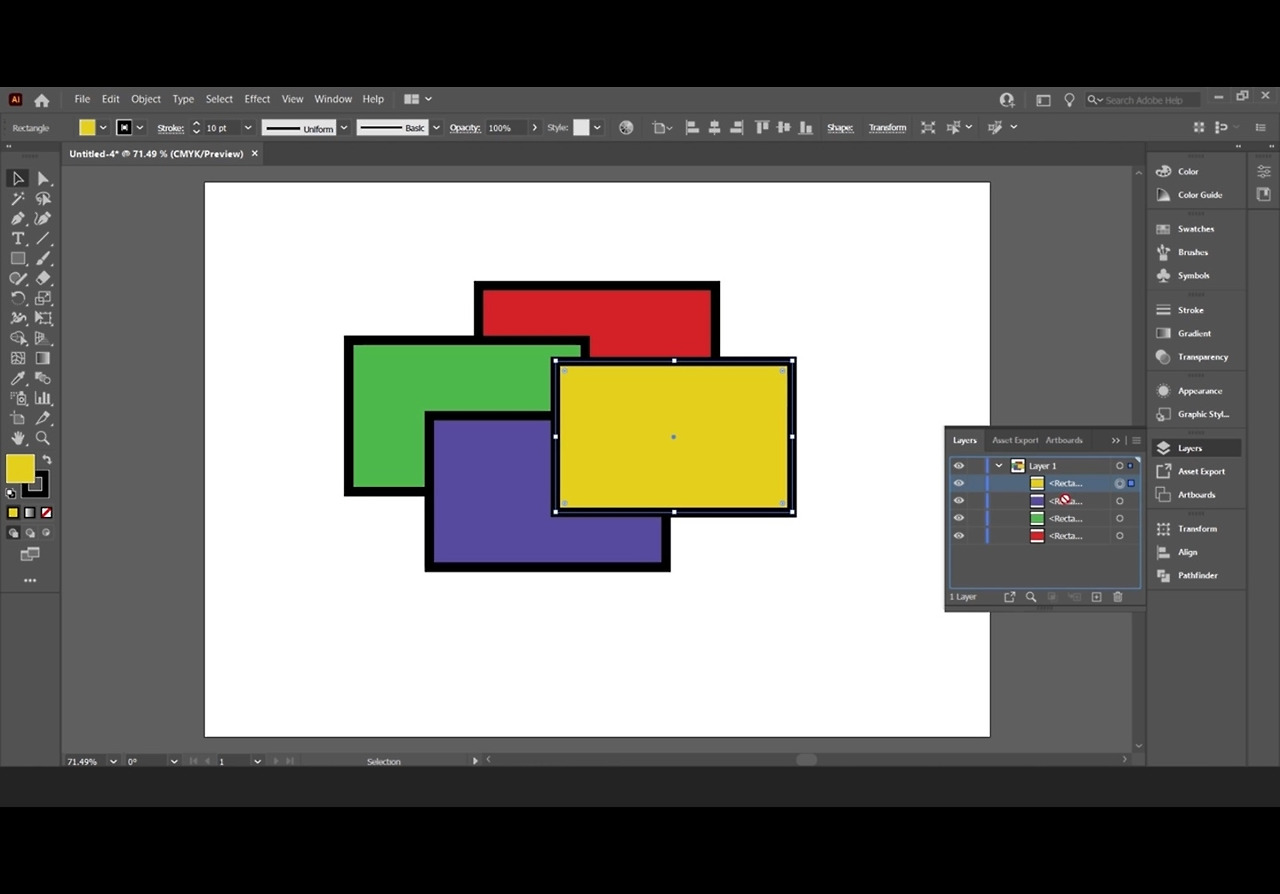
Task: Hide the yellow rectangle layer
Action: click(959, 483)
